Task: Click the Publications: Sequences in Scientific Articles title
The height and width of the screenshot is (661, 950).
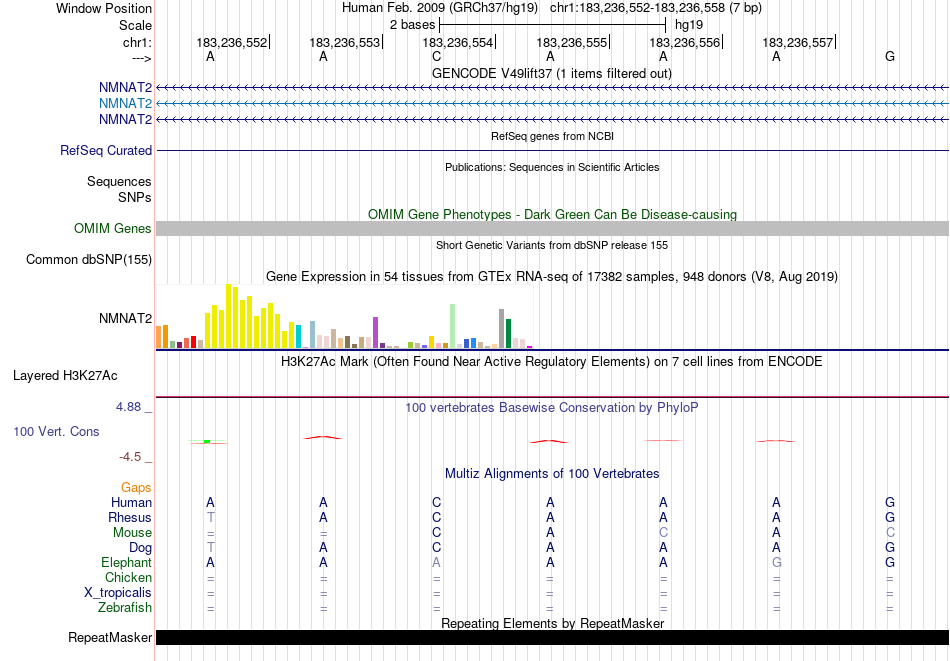Action: click(x=551, y=167)
